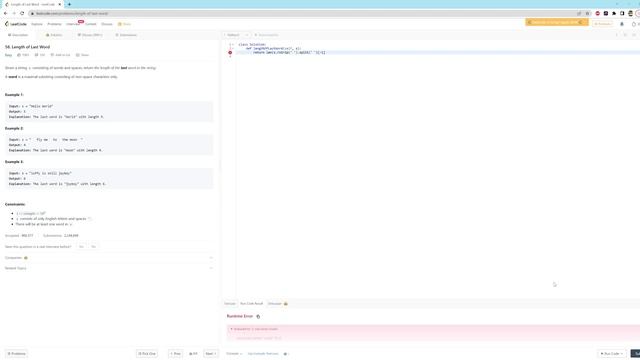Click the Share button

tap(82, 55)
